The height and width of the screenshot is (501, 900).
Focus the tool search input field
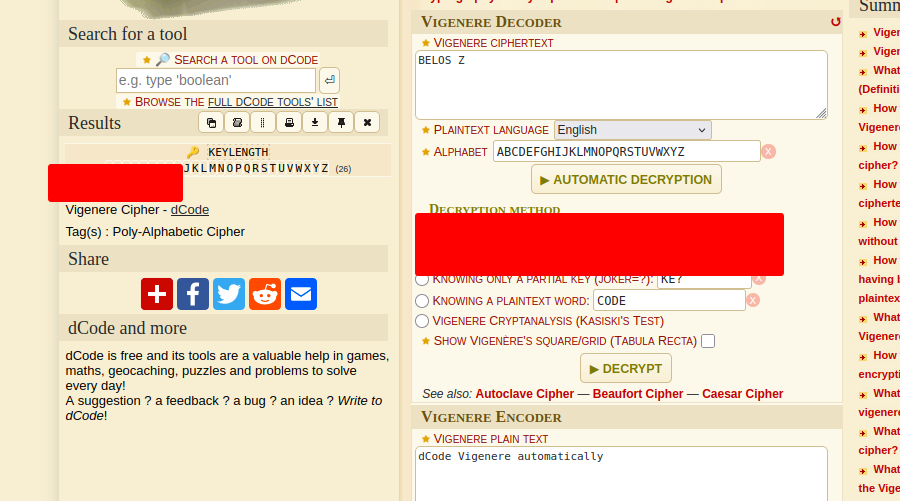click(216, 80)
